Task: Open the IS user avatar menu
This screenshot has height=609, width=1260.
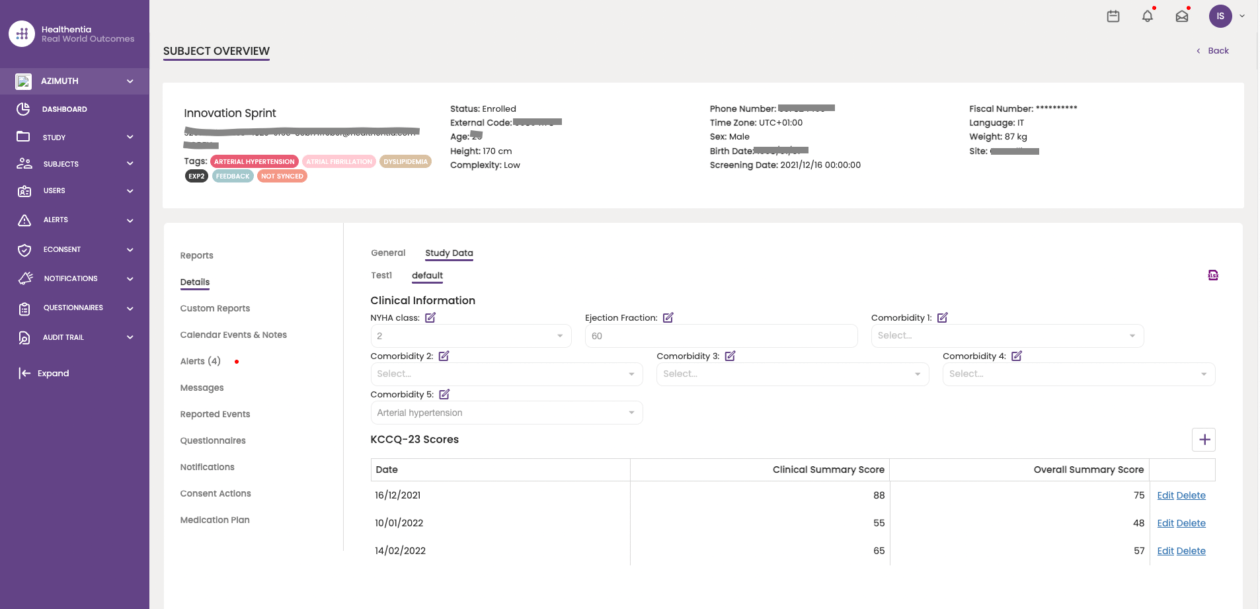Action: tap(1220, 16)
